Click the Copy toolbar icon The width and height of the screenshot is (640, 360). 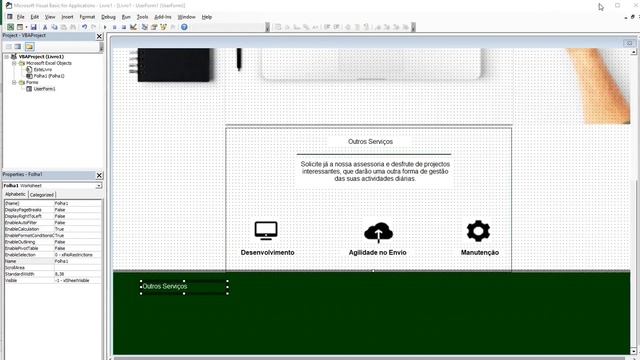[x=54, y=27]
